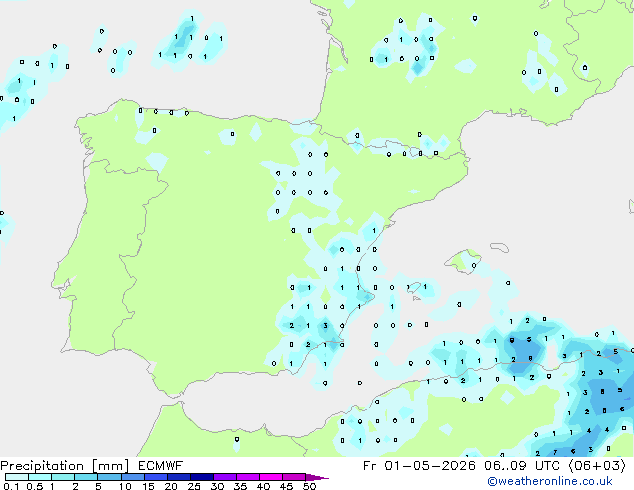
Task: Click the legend label '50'
Action: 309,486
